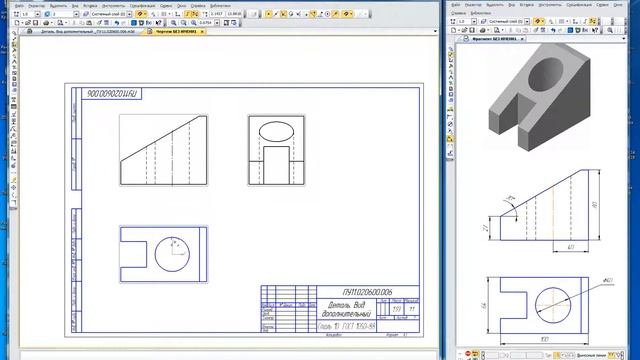Save icon in right fragment window
This screenshot has width=640, height=360.
click(472, 30)
